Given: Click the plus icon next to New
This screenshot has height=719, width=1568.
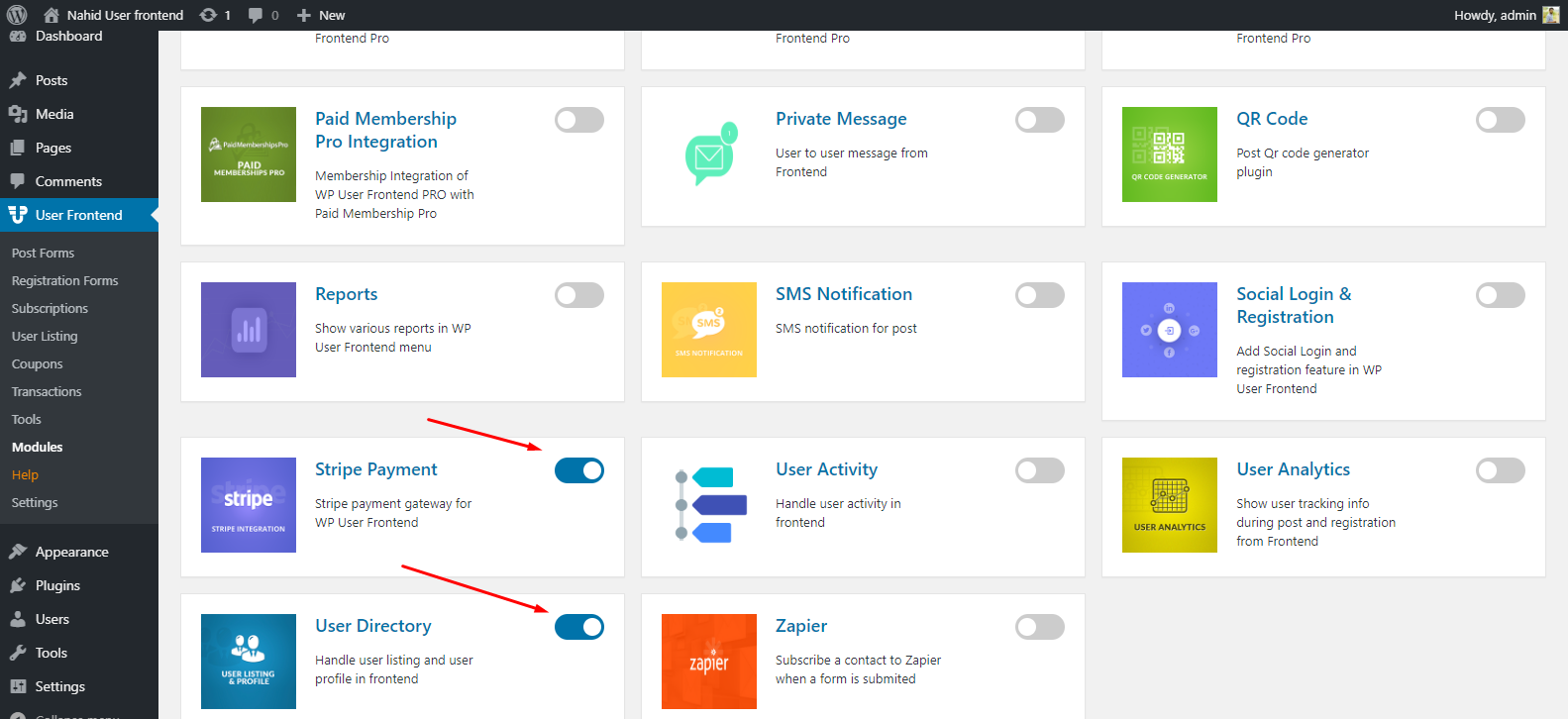Looking at the screenshot, I should point(304,15).
